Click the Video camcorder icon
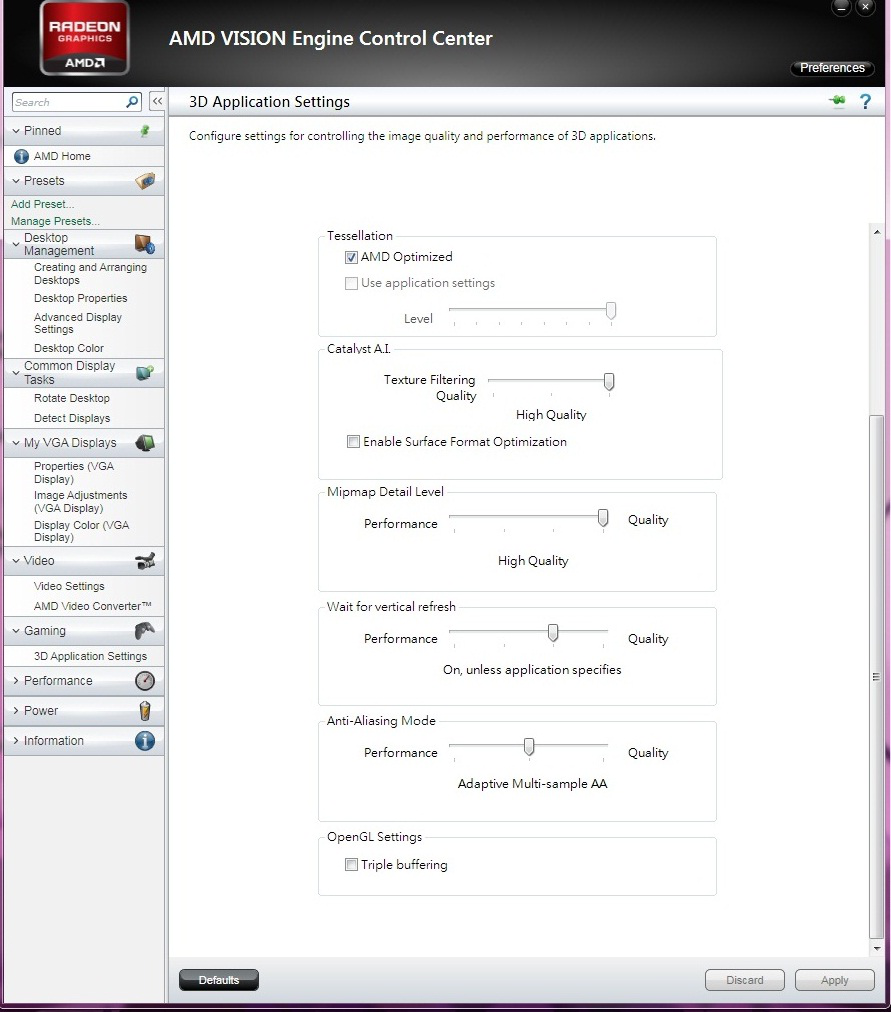The height and width of the screenshot is (1012, 891). point(145,561)
